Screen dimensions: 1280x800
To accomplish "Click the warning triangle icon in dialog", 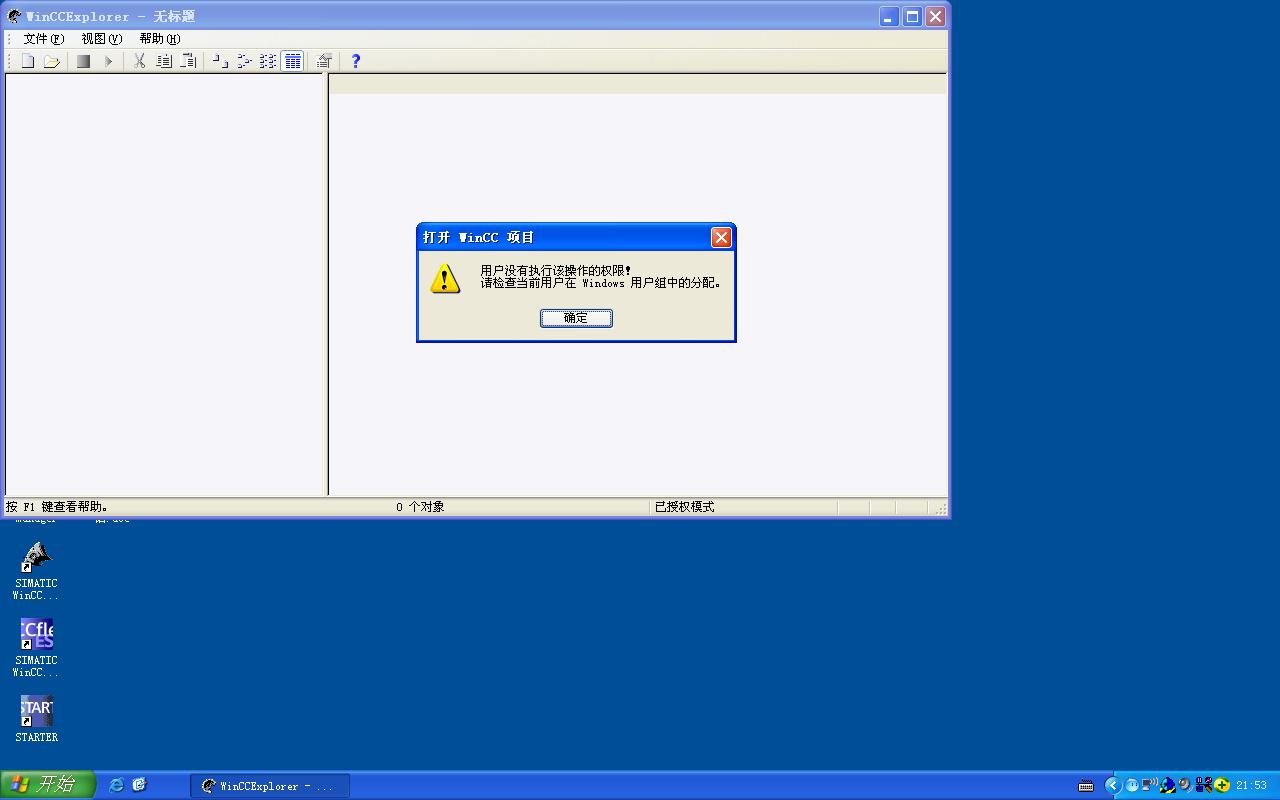I will click(445, 278).
